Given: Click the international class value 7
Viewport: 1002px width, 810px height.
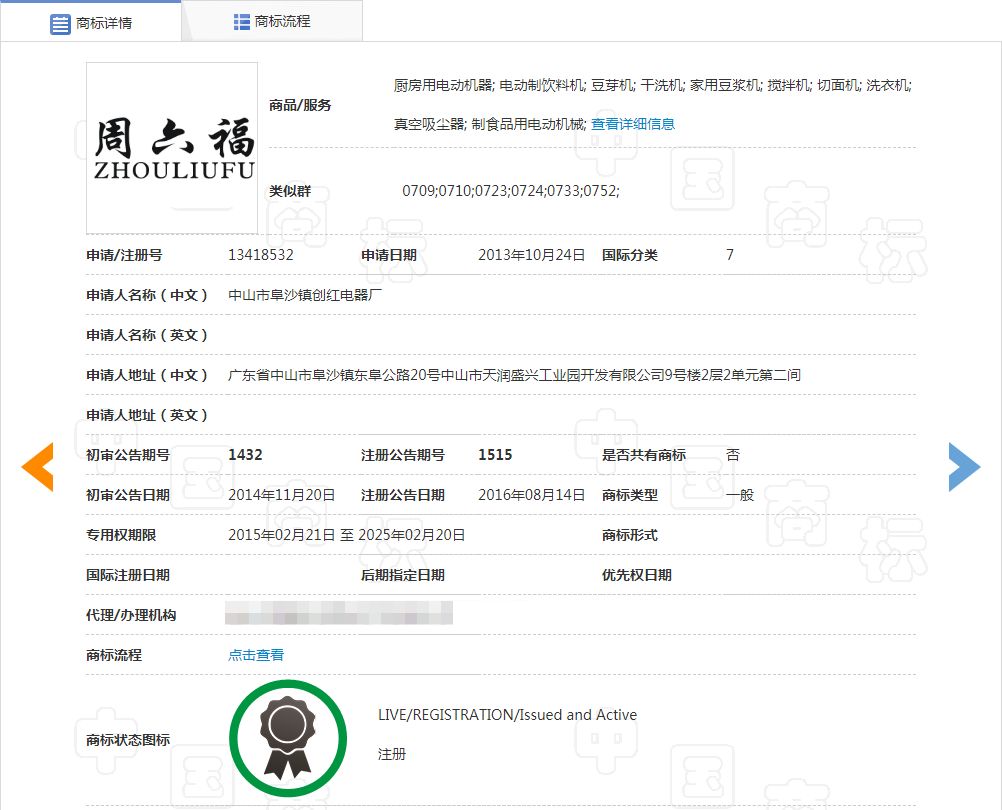Looking at the screenshot, I should (x=730, y=255).
